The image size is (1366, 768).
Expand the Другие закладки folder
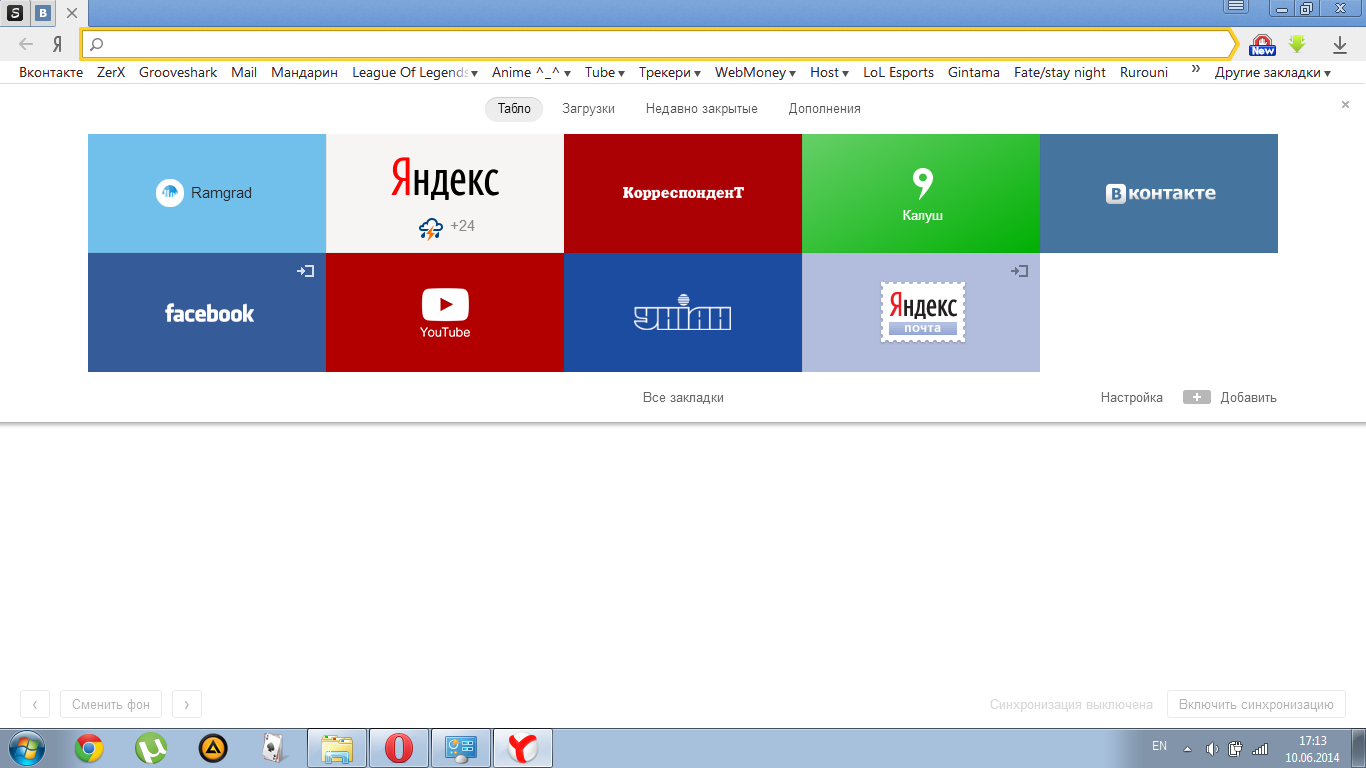click(1273, 72)
